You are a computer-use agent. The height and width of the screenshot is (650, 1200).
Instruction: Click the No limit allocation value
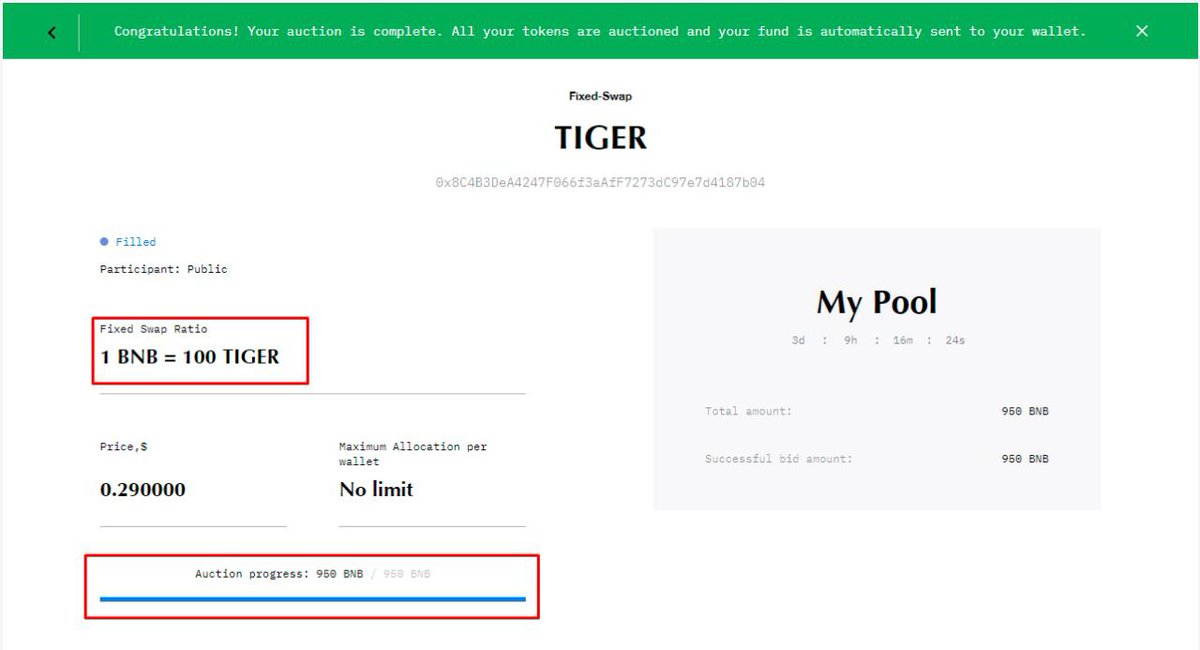pyautogui.click(x=376, y=490)
